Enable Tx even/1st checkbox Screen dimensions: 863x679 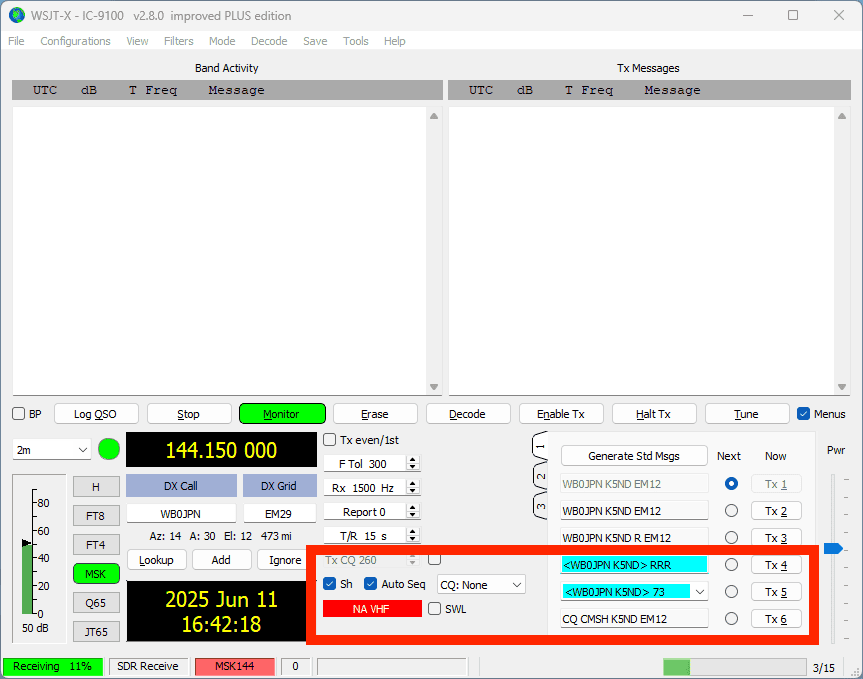[x=330, y=440]
